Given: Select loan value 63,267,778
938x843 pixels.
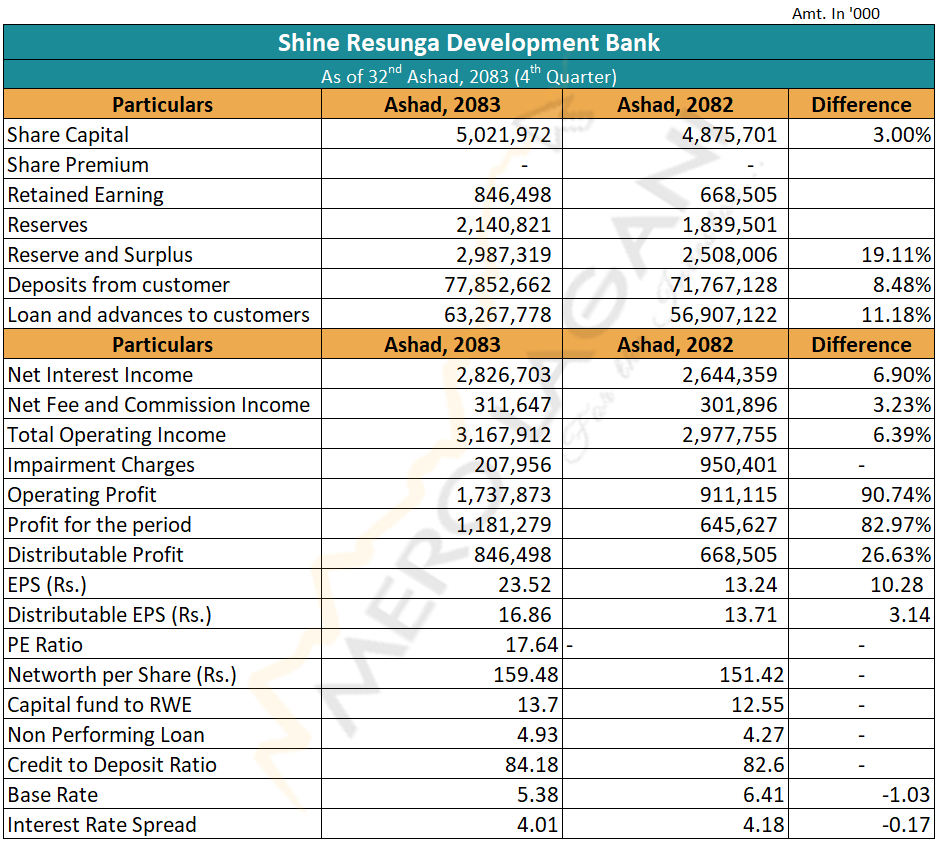Looking at the screenshot, I should 498,314.
